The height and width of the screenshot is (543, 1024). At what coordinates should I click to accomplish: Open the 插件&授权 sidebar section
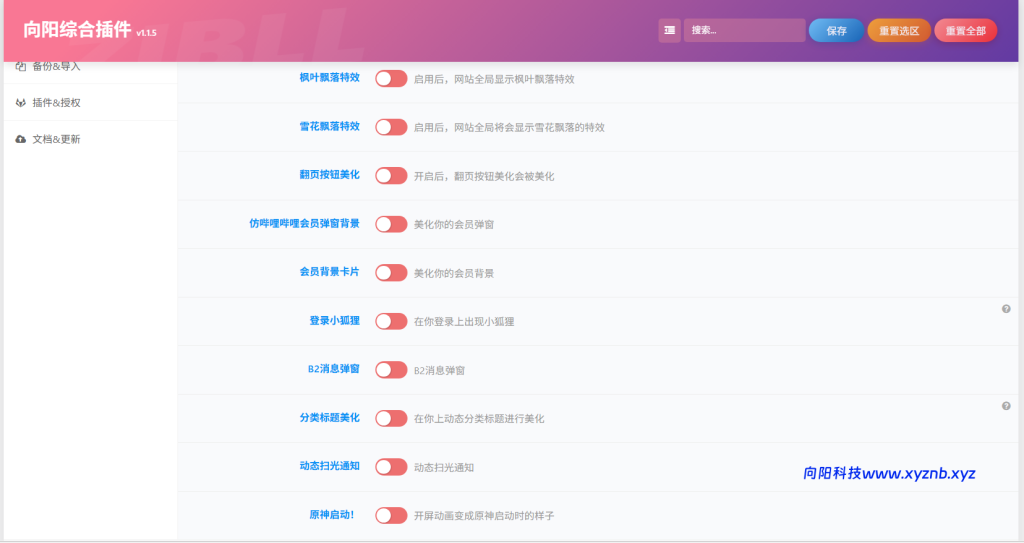coord(90,103)
